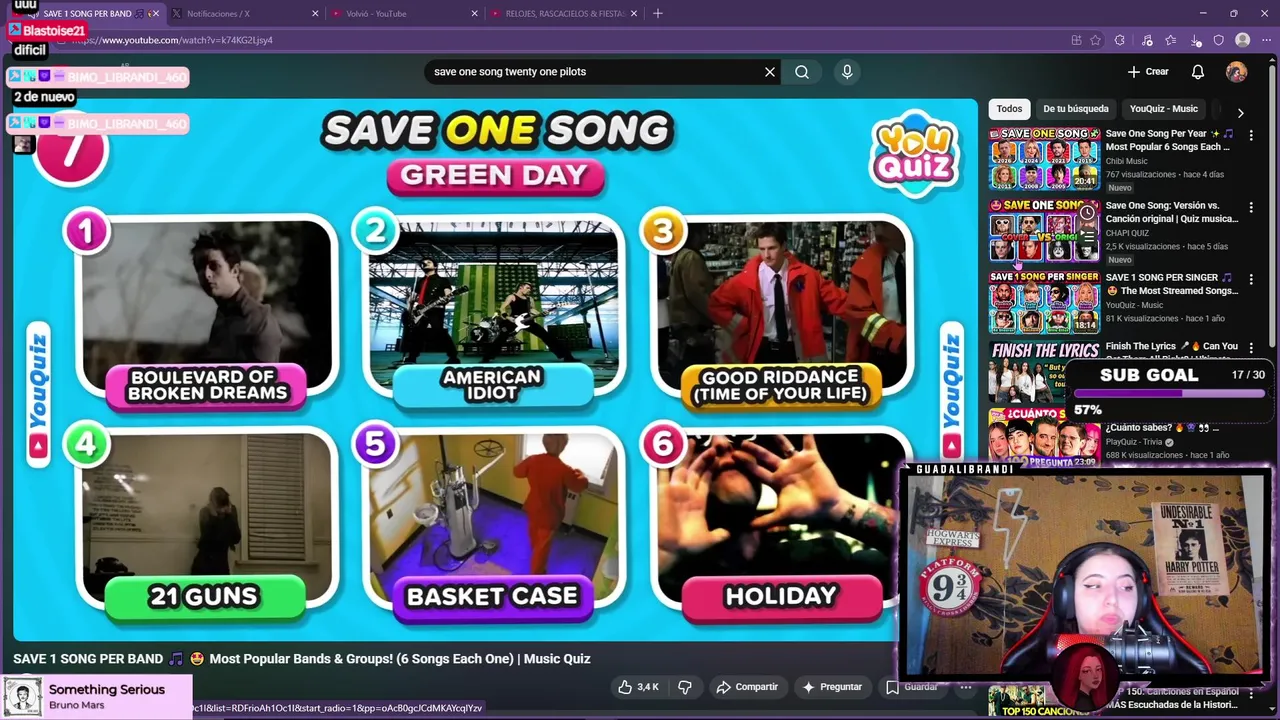Viewport: 1280px width, 720px height.
Task: Add Versión vs. original to watch later
Action: tap(1086, 213)
